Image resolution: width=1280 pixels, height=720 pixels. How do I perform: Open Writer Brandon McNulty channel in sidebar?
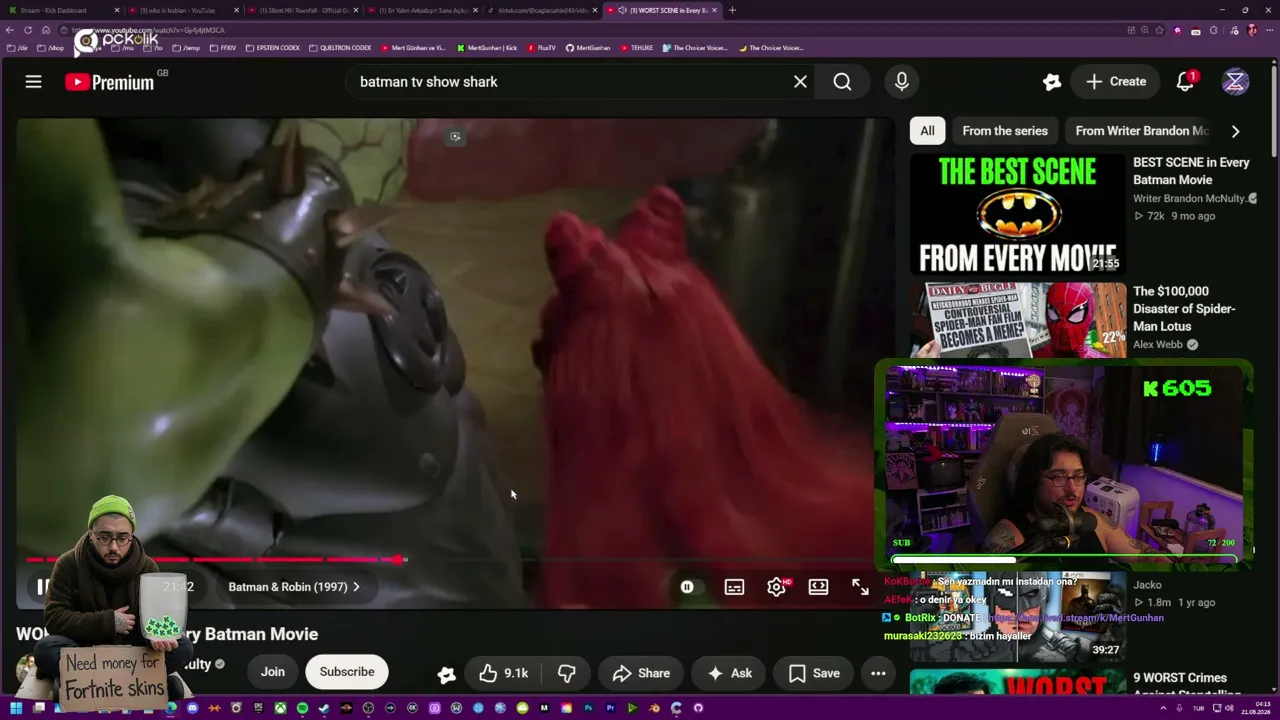tap(1189, 198)
